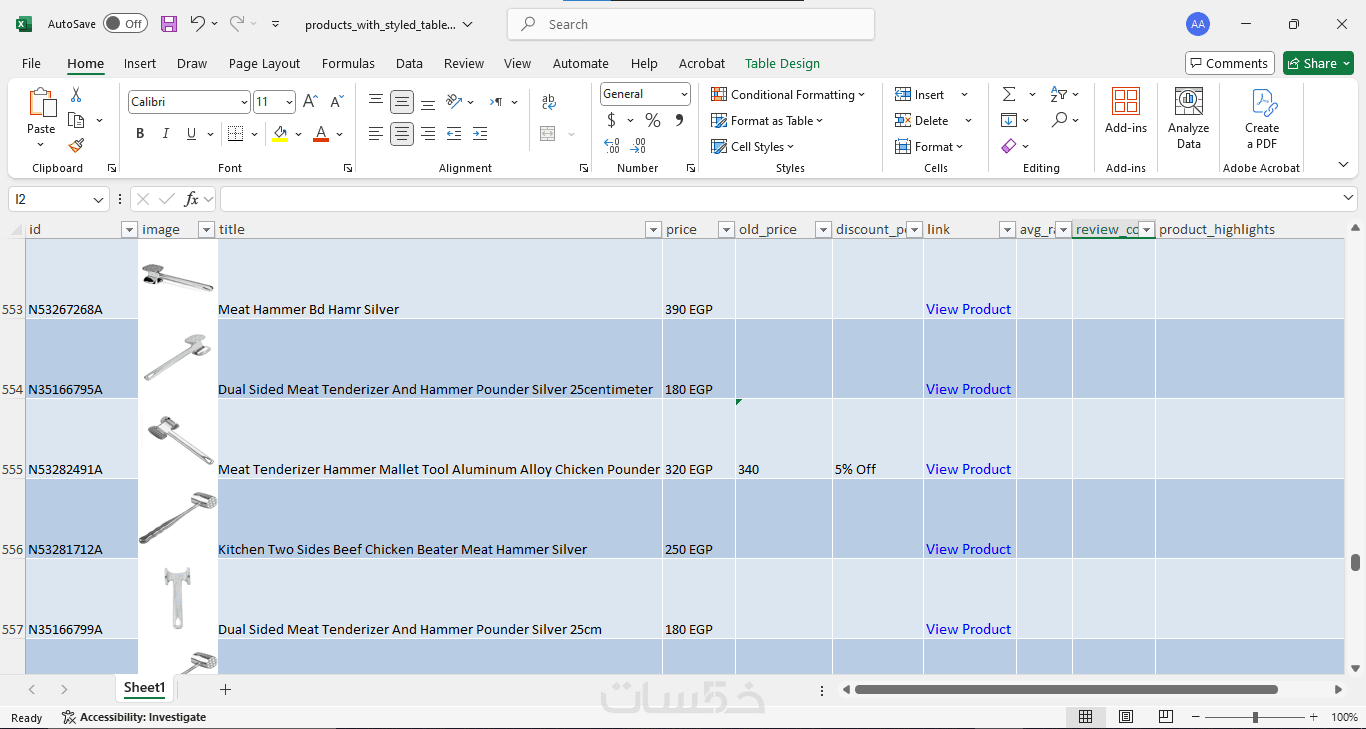This screenshot has height=729, width=1366.
Task: Open the price column filter dropdown
Action: point(726,230)
